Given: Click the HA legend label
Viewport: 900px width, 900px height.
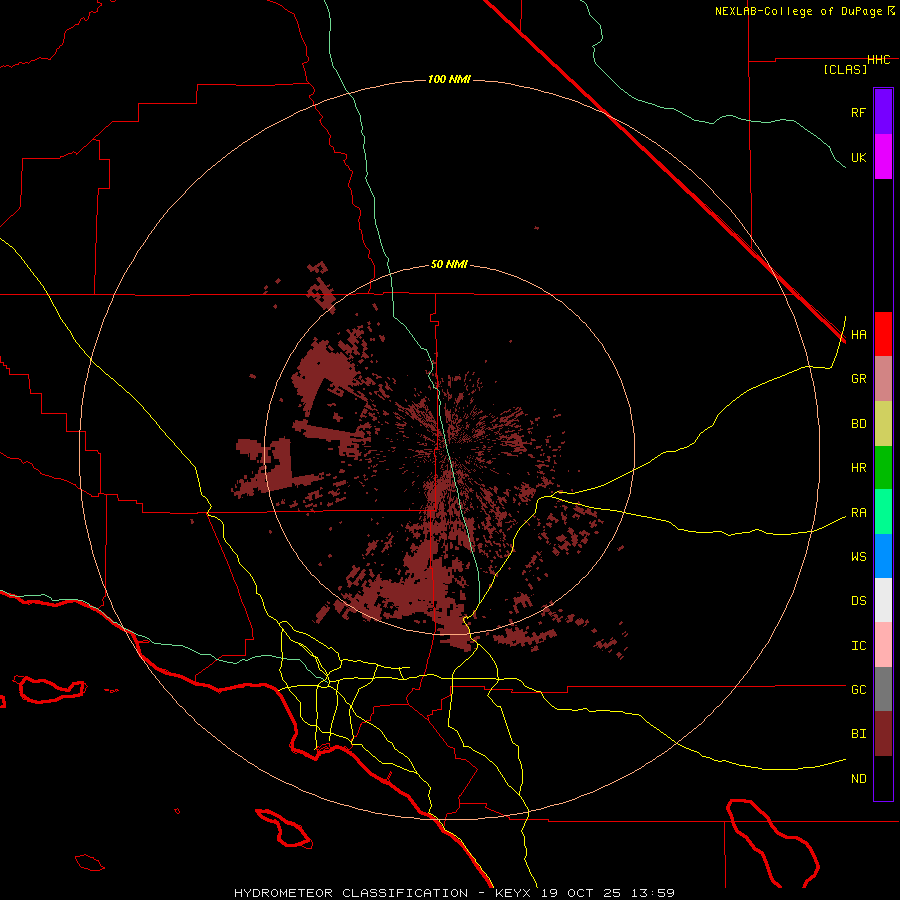Looking at the screenshot, I should (858, 335).
